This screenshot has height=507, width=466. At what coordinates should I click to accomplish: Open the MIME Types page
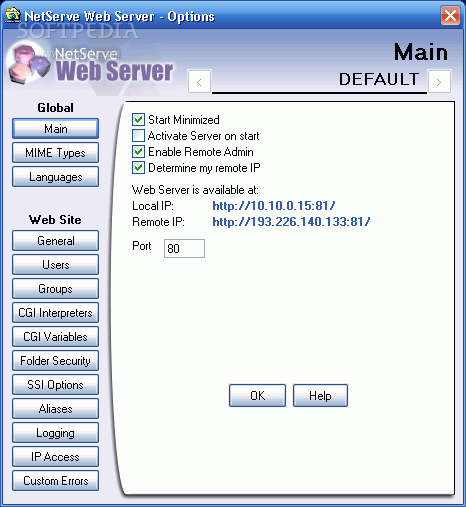click(x=55, y=153)
